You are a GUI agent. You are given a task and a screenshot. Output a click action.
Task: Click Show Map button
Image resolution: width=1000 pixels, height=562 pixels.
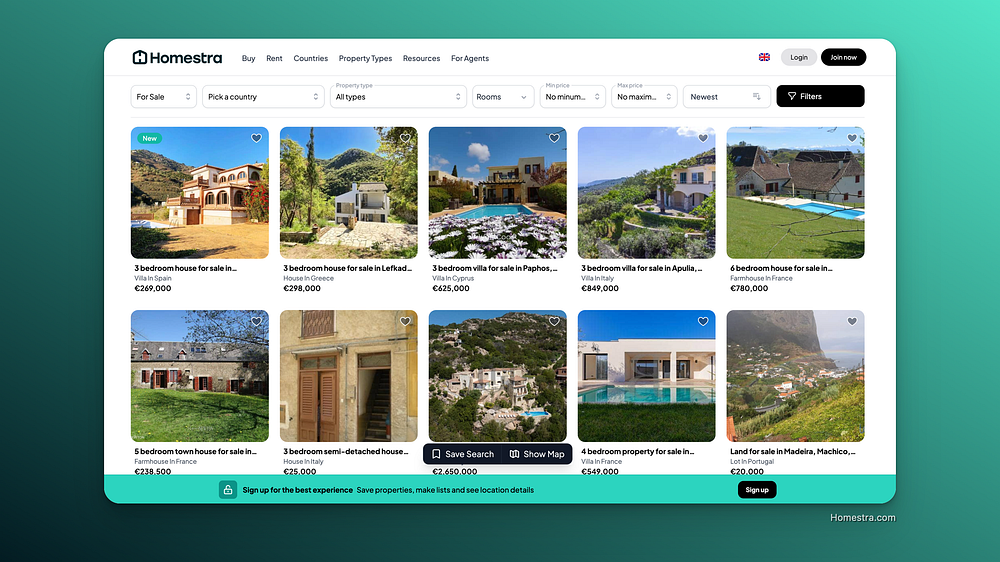537,454
